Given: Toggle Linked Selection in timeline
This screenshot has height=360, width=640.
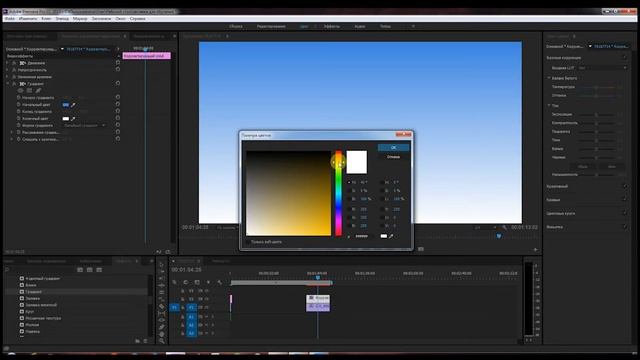Looking at the screenshot, I should coord(197,282).
